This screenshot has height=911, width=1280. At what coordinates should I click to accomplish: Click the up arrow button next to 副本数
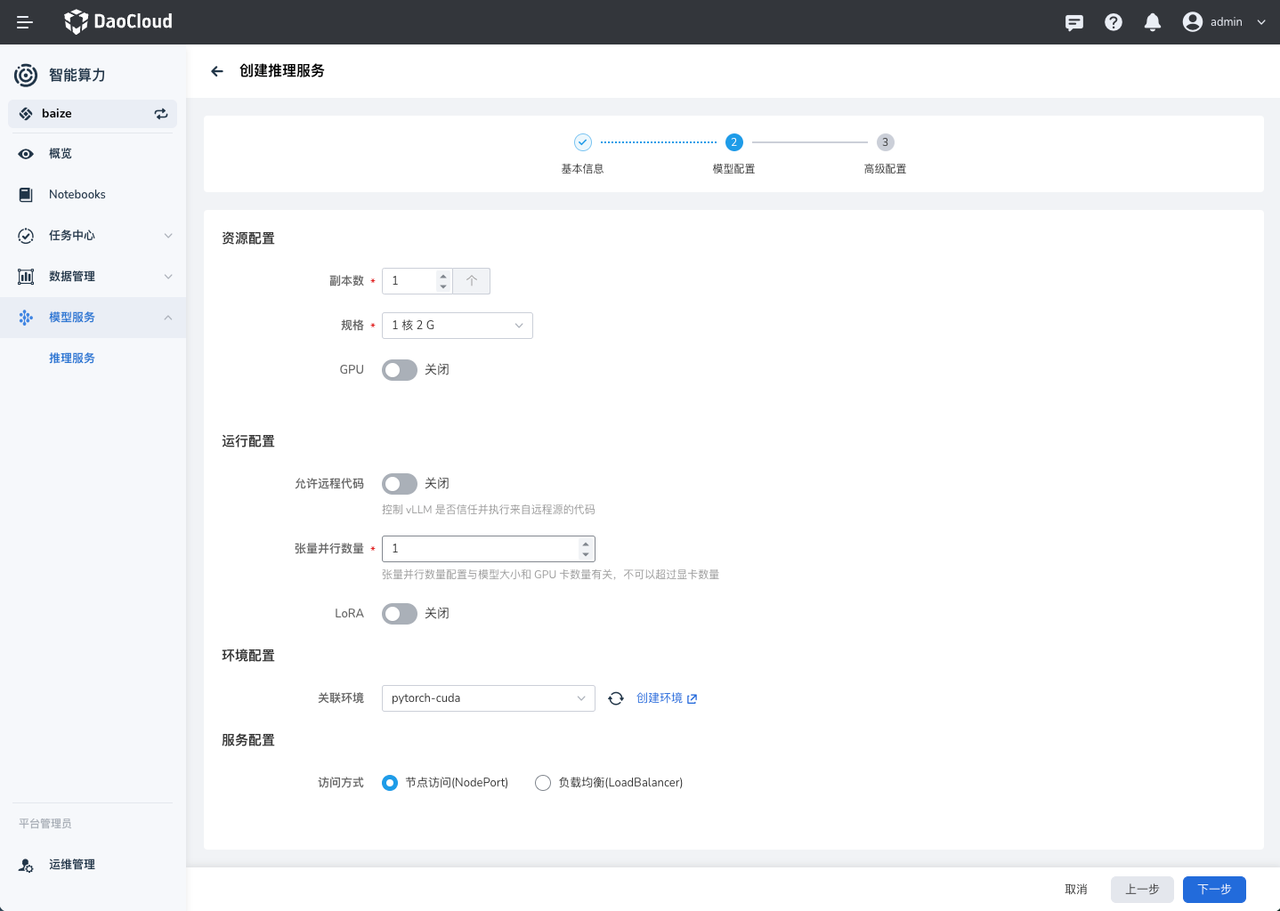[x=471, y=281]
